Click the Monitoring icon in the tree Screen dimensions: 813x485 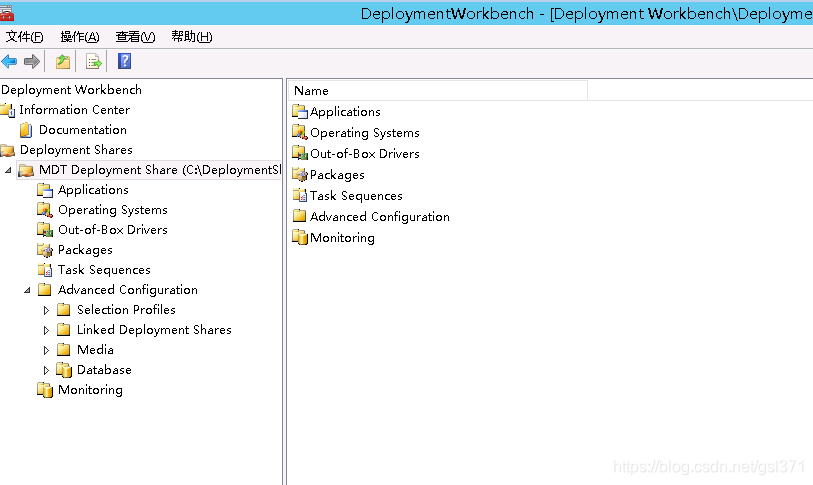click(x=45, y=390)
